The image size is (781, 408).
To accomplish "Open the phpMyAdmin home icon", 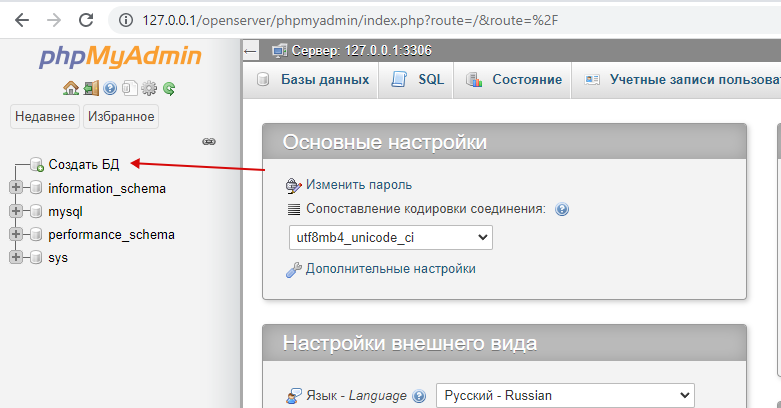I will (71, 89).
